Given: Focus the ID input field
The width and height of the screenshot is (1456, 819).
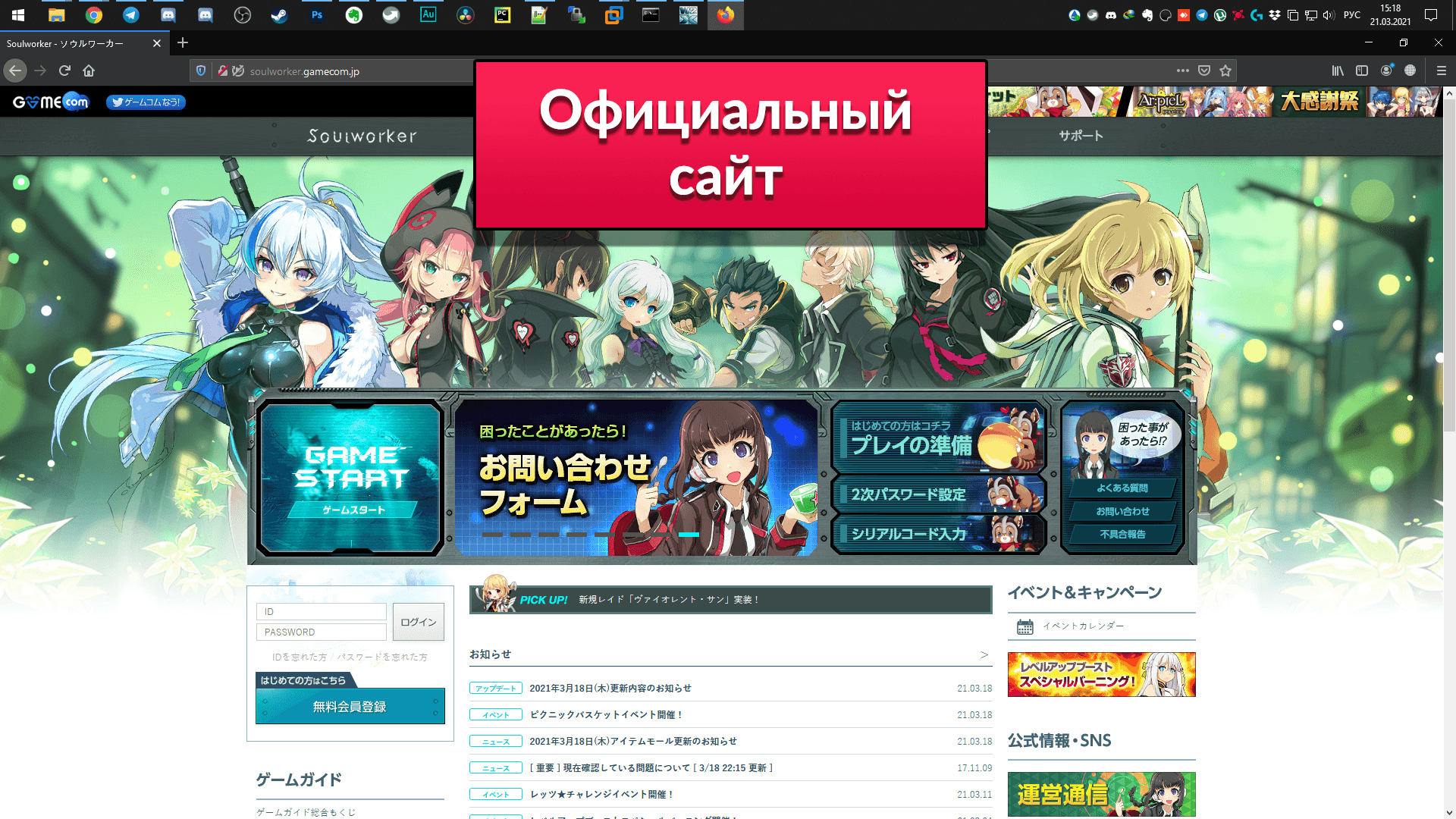Looking at the screenshot, I should [x=322, y=612].
